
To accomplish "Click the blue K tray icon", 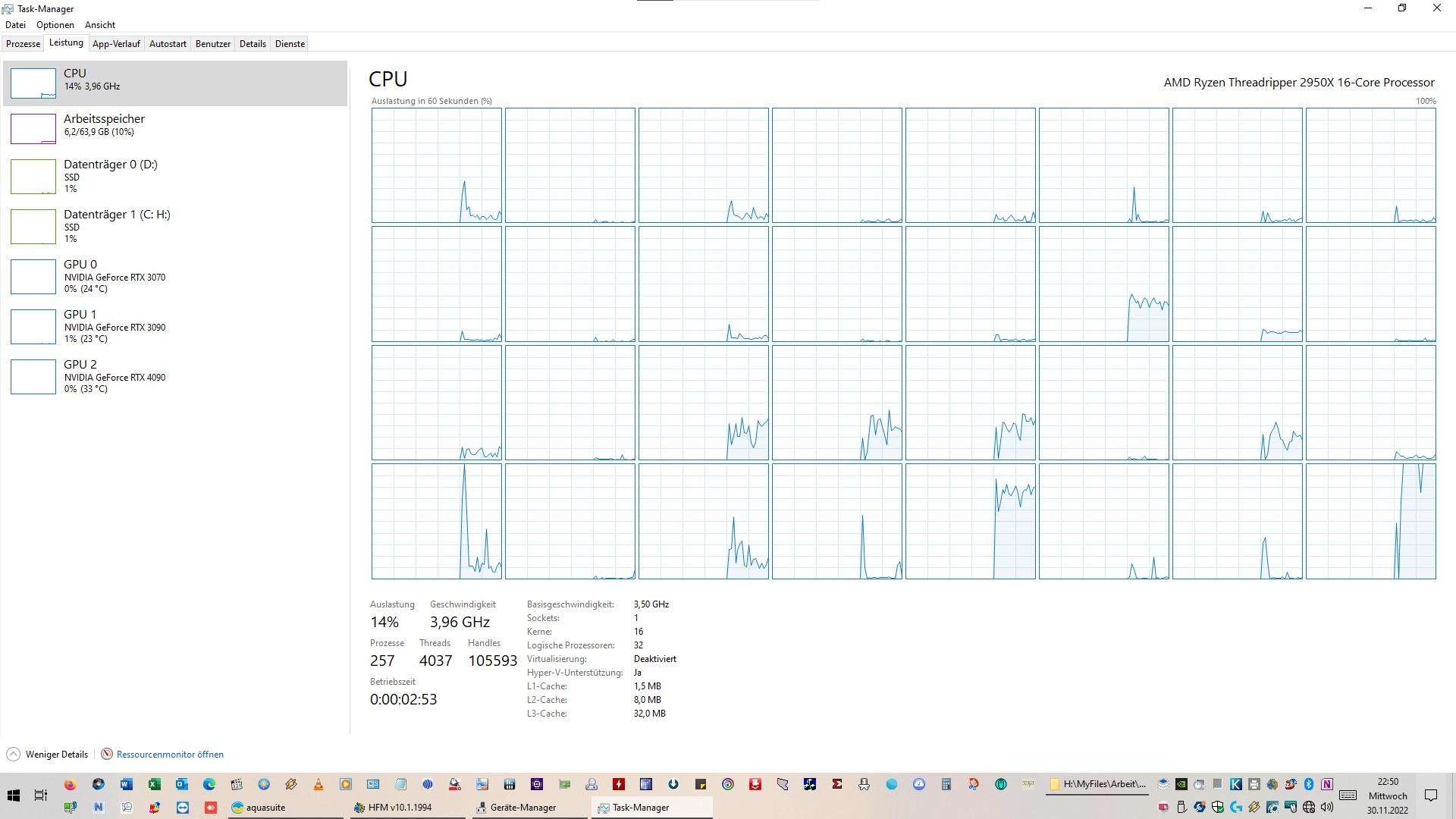I will click(x=1235, y=784).
